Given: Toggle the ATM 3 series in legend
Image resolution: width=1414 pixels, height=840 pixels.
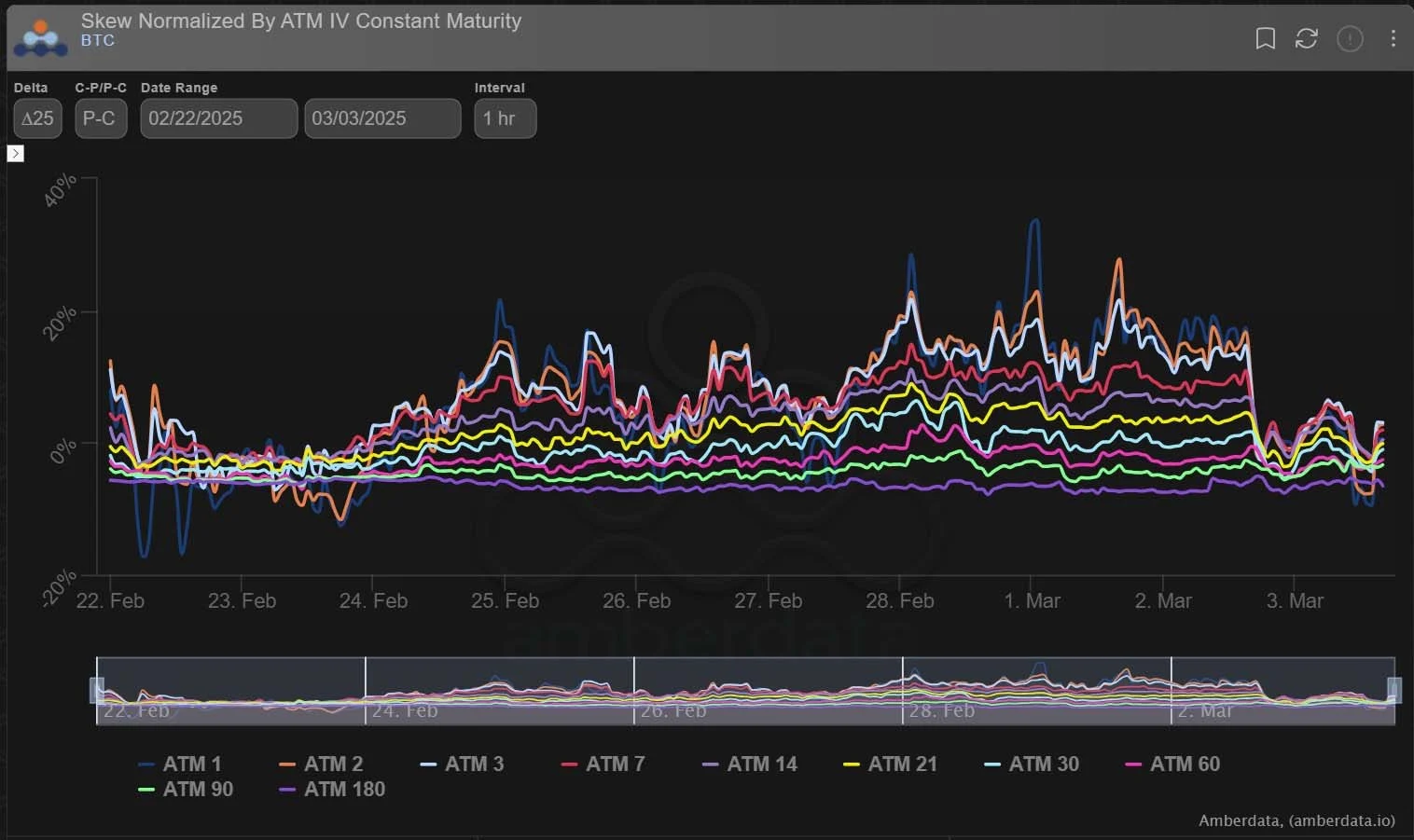Looking at the screenshot, I should click(461, 764).
